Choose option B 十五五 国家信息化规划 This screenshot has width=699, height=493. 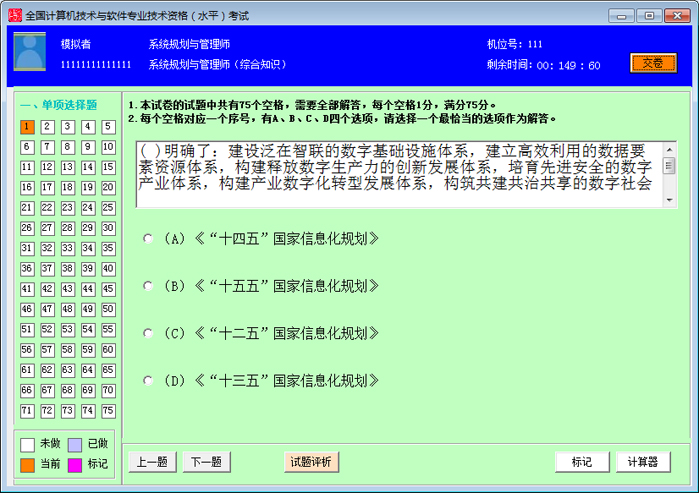click(148, 286)
